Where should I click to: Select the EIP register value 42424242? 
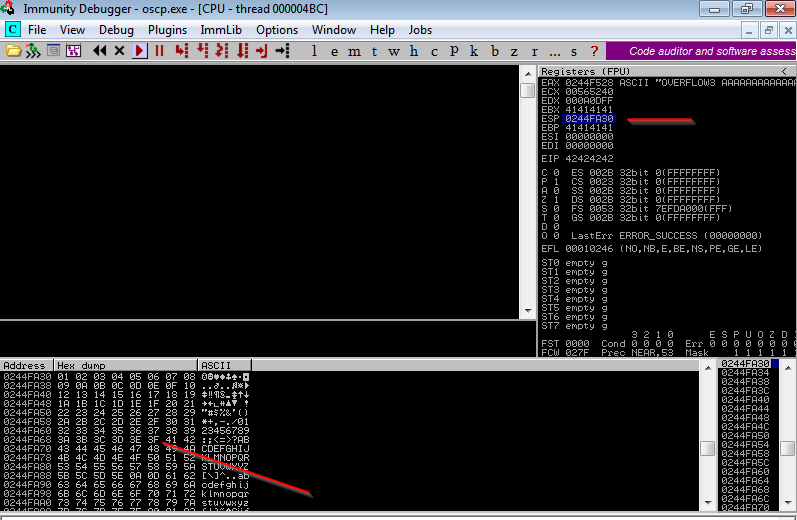590,159
